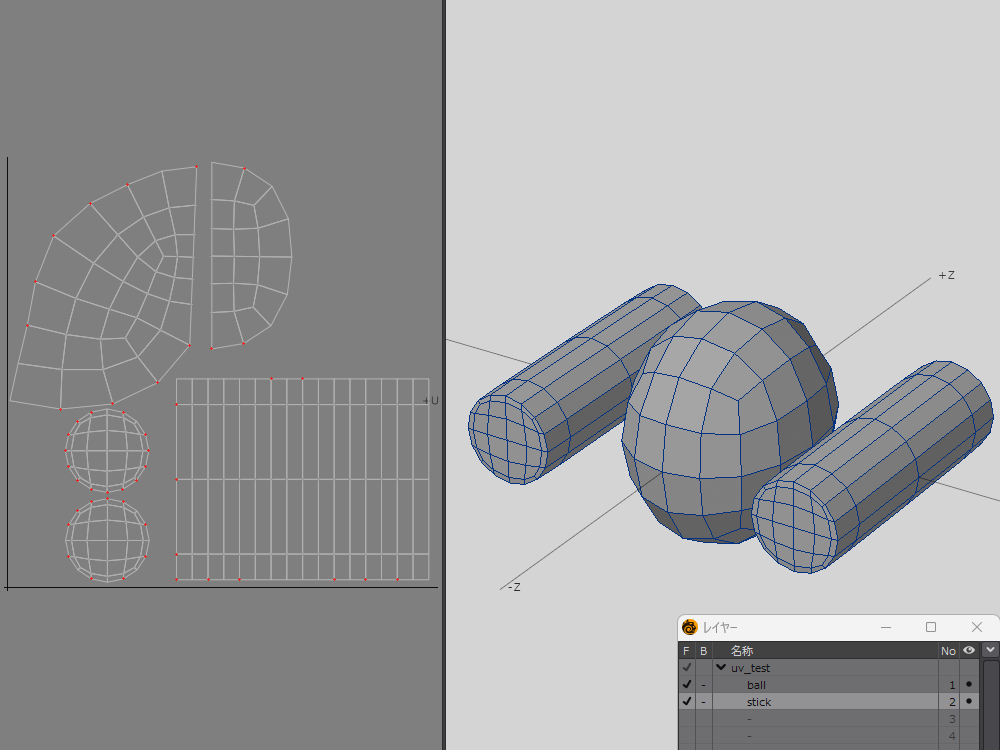Click the eye icon in layer header
The height and width of the screenshot is (750, 1000).
tap(969, 650)
